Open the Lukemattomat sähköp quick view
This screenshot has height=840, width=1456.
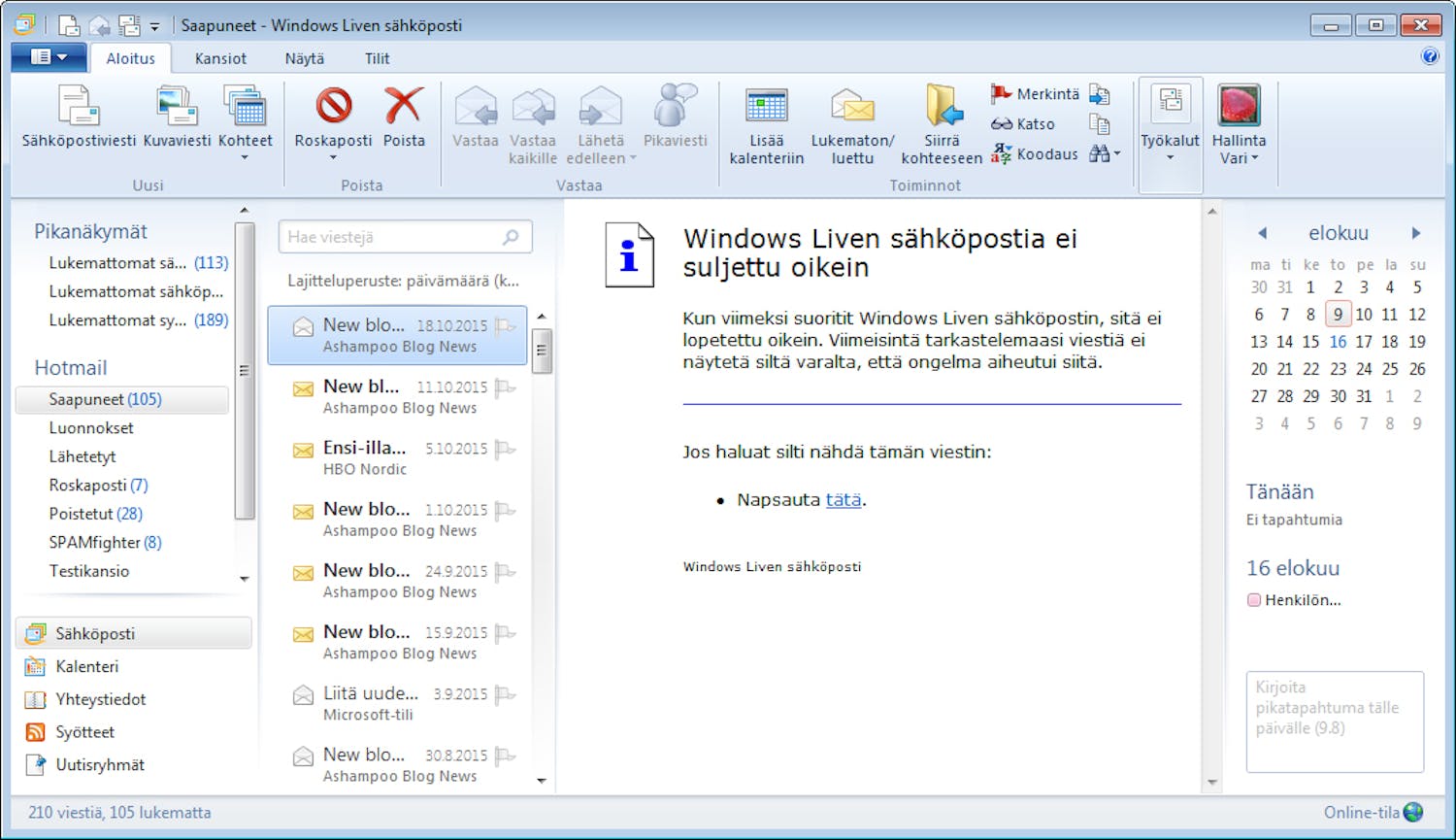pyautogui.click(x=135, y=291)
